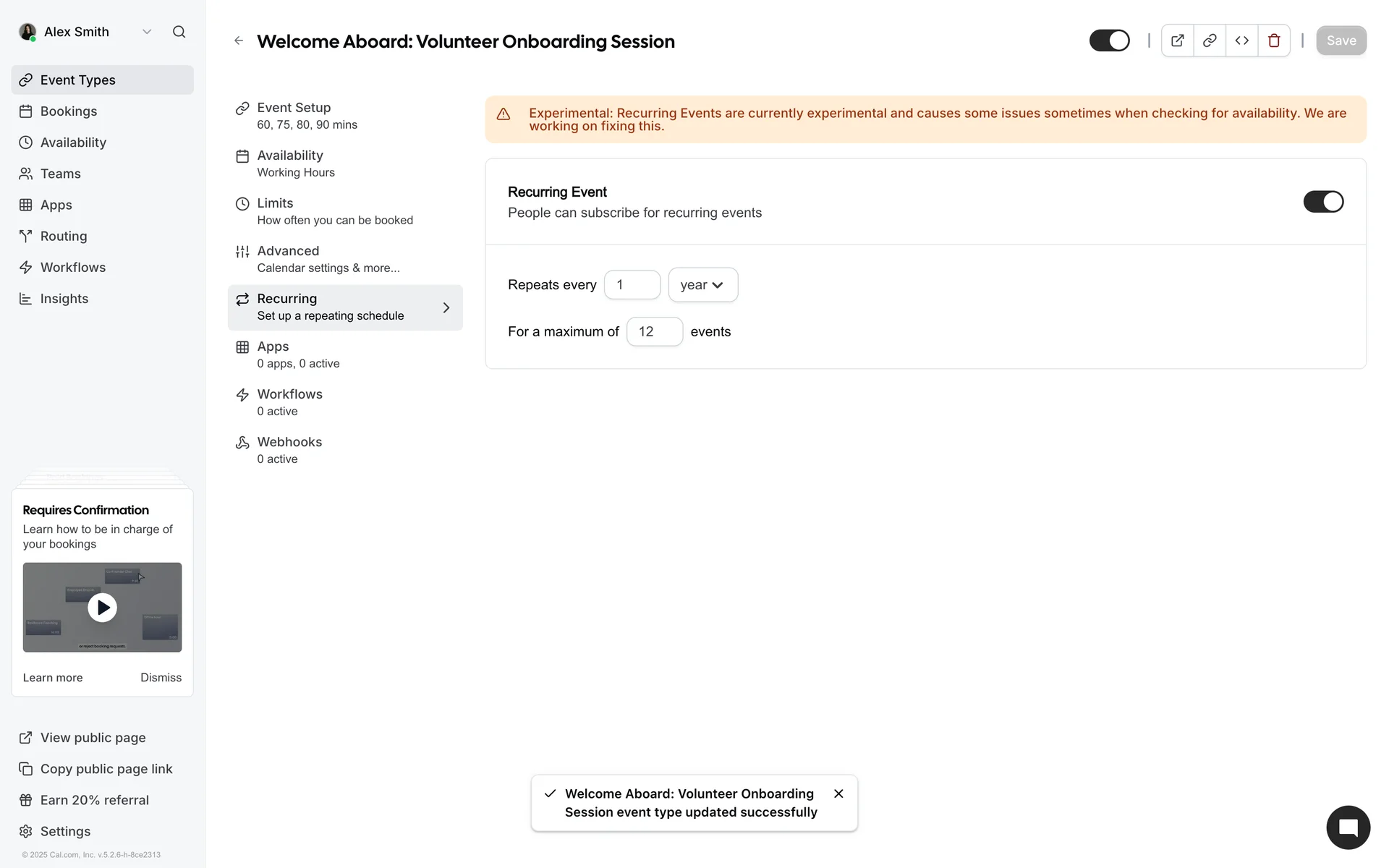Disable the Recurring Event switch
The height and width of the screenshot is (868, 1389).
click(1322, 202)
